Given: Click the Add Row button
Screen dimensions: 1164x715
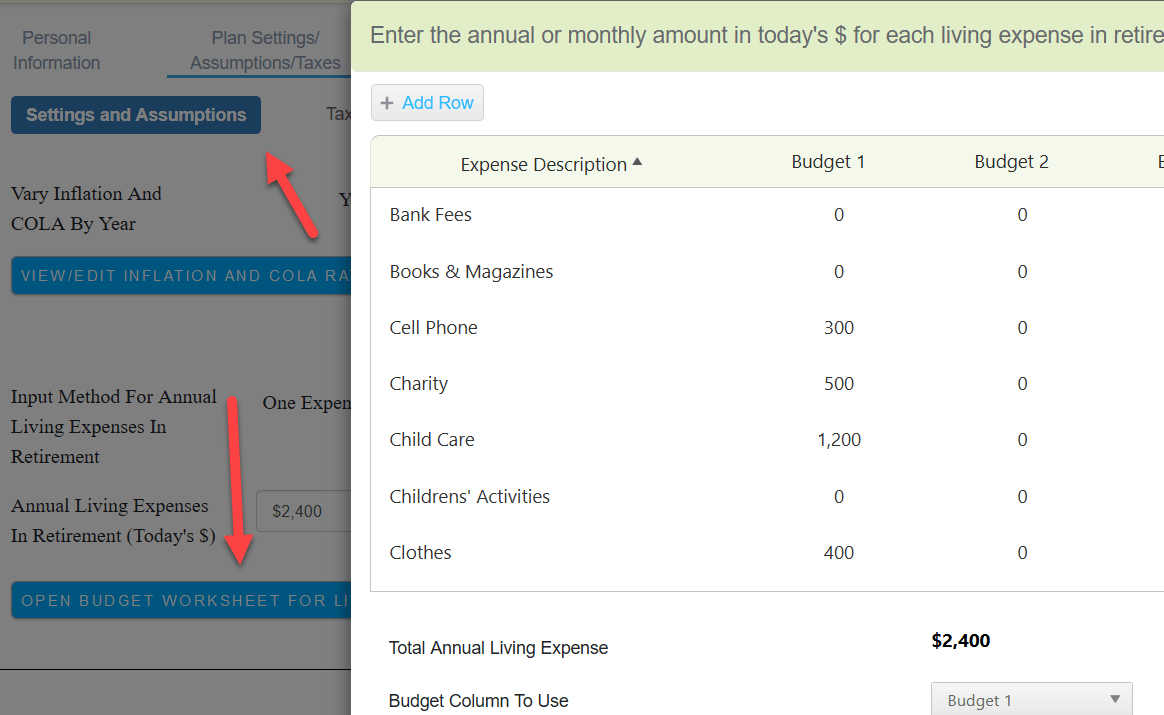Looking at the screenshot, I should tap(427, 102).
